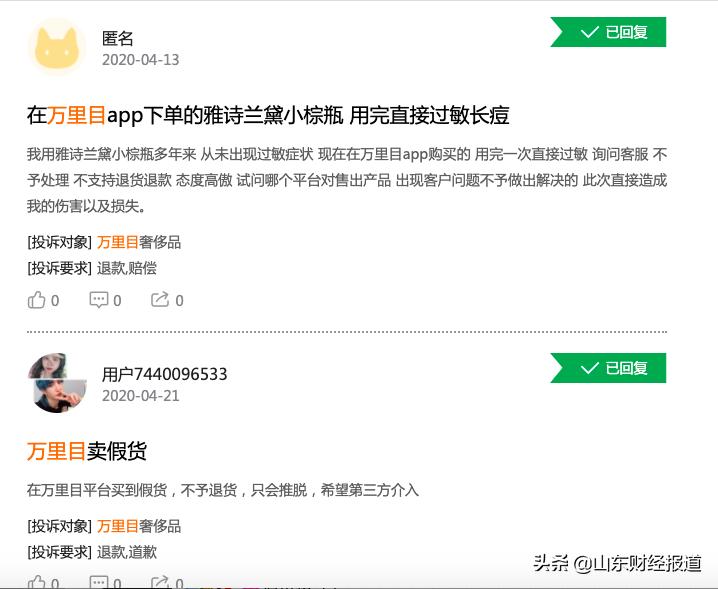The width and height of the screenshot is (718, 589).
Task: Click the 已回复 badge on anonymous complaint
Action: [608, 32]
